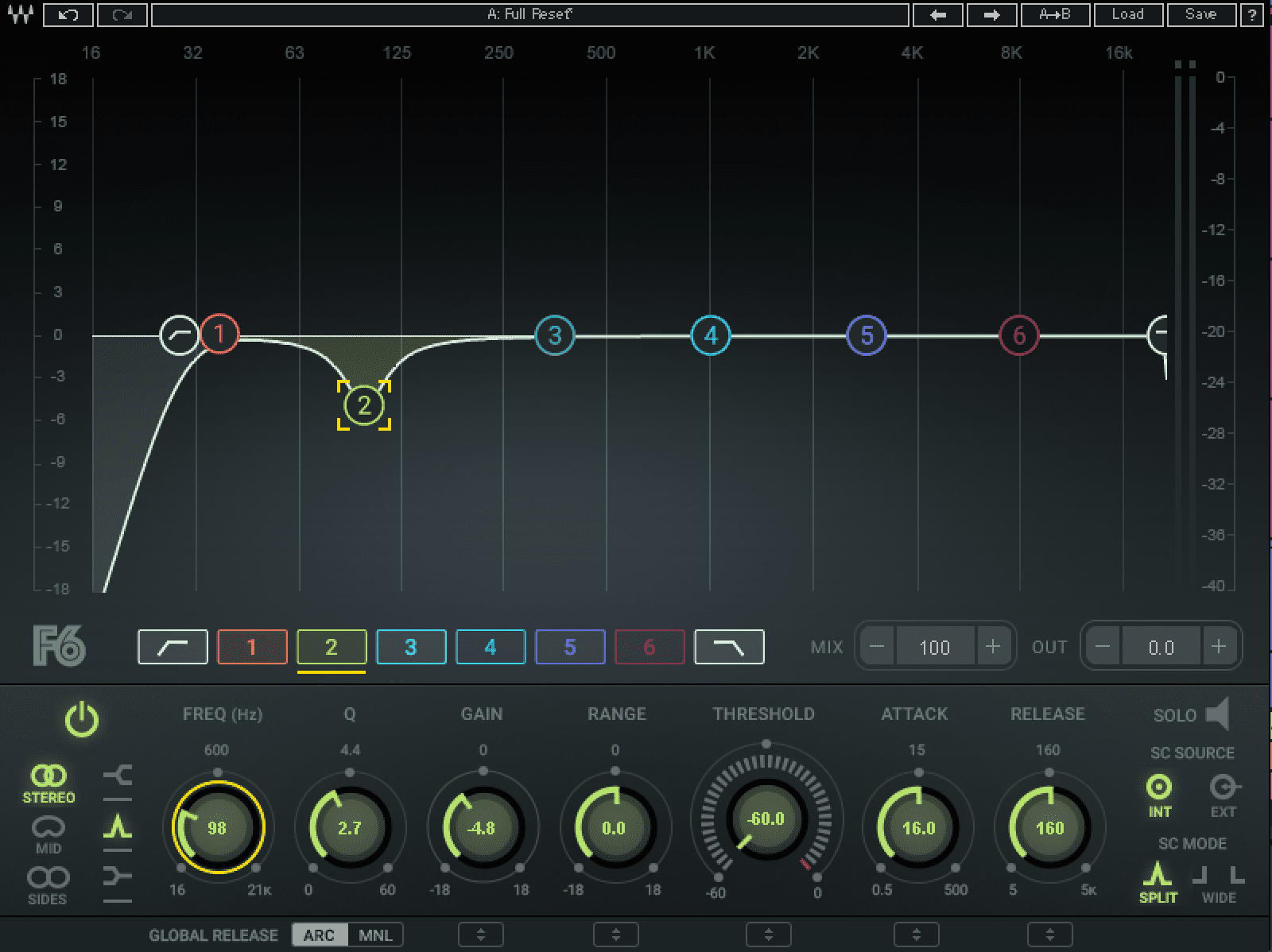Click the Mix value field showing 100

click(x=935, y=647)
